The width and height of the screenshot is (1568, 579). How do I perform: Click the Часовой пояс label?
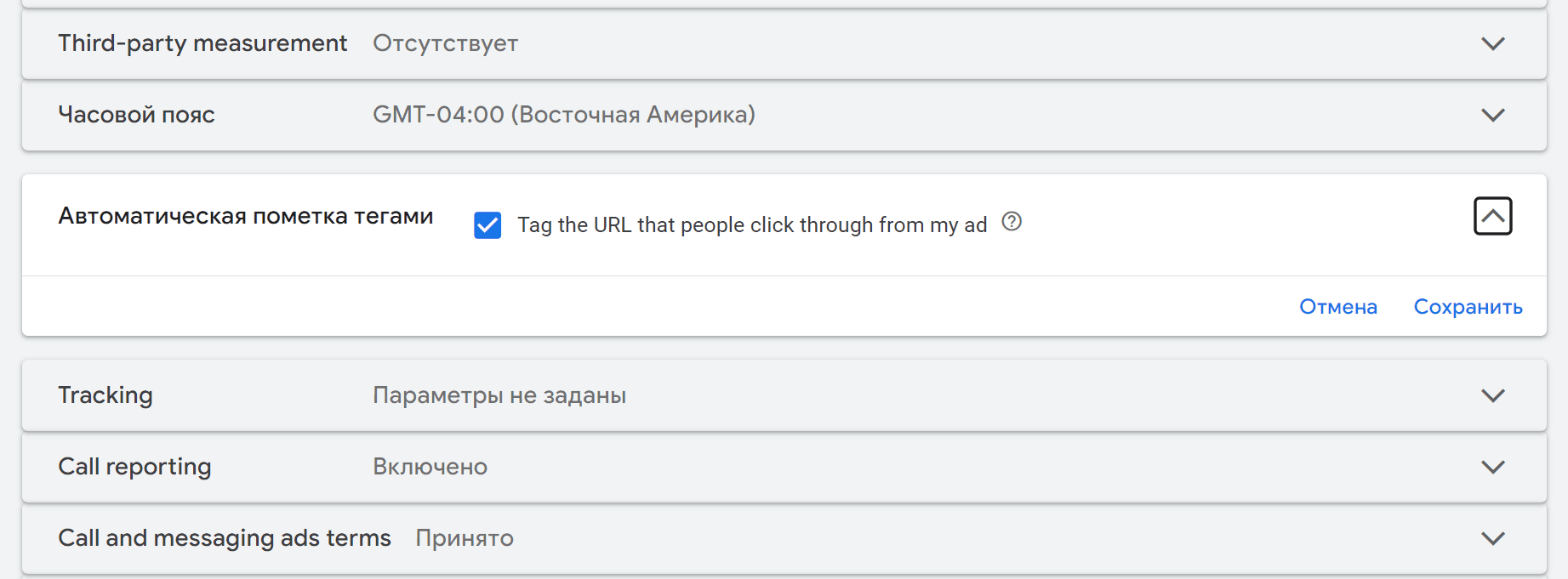click(136, 115)
